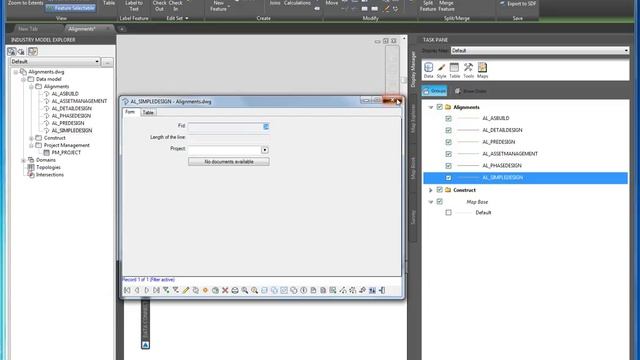Jump to last record arrow
640x360 pixels.
[x=157, y=290]
